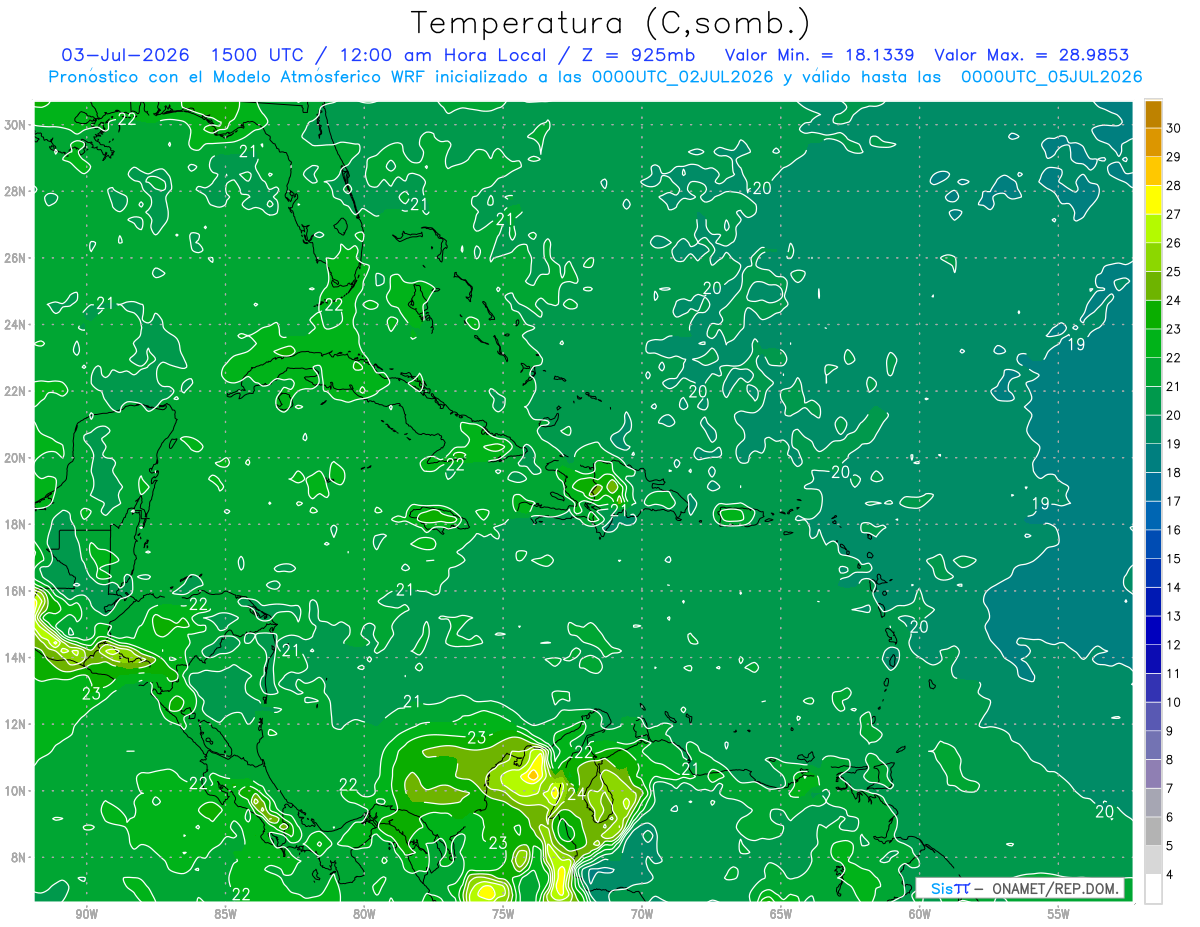
Task: Click the '24' contour label on the map
Action: (x=576, y=793)
